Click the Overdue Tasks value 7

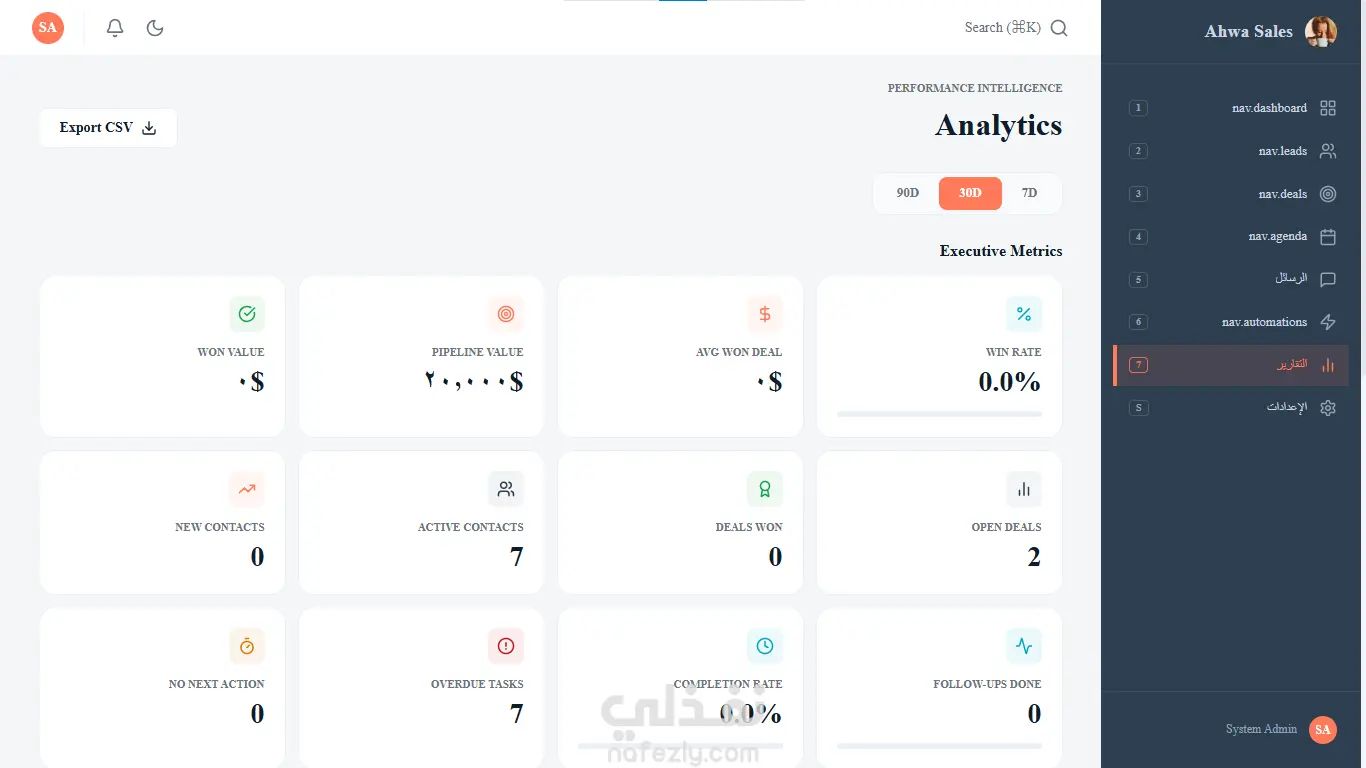pyautogui.click(x=517, y=714)
